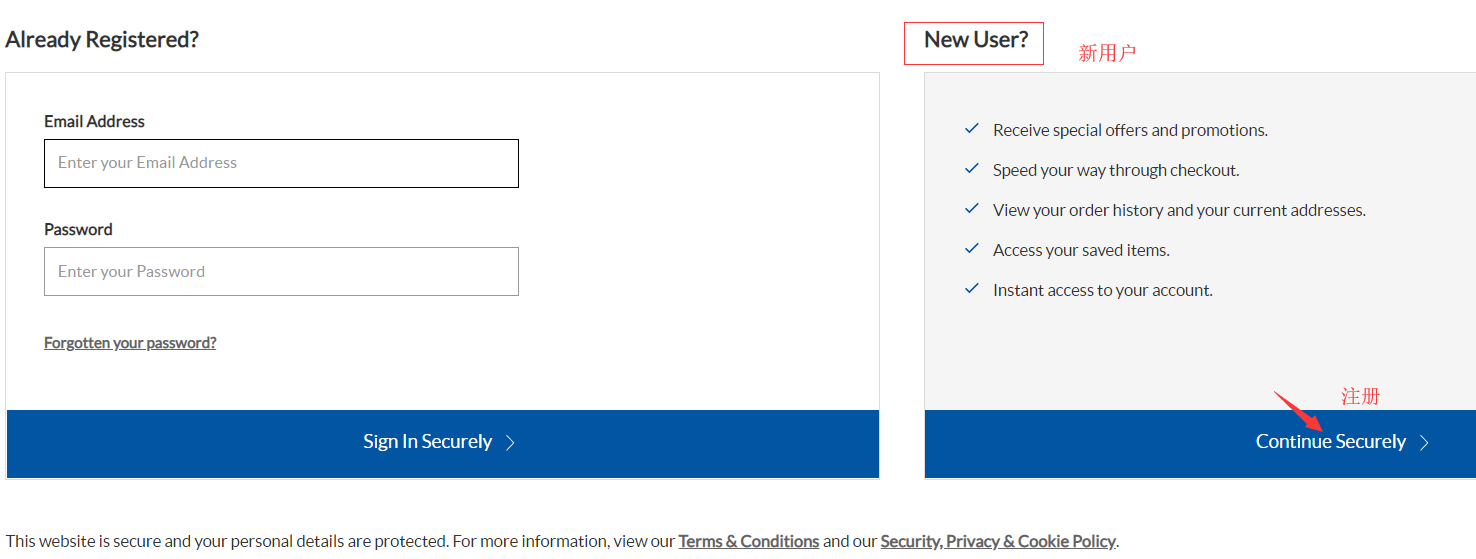Click the Already Registered? heading
1476x559 pixels.
[x=102, y=40]
